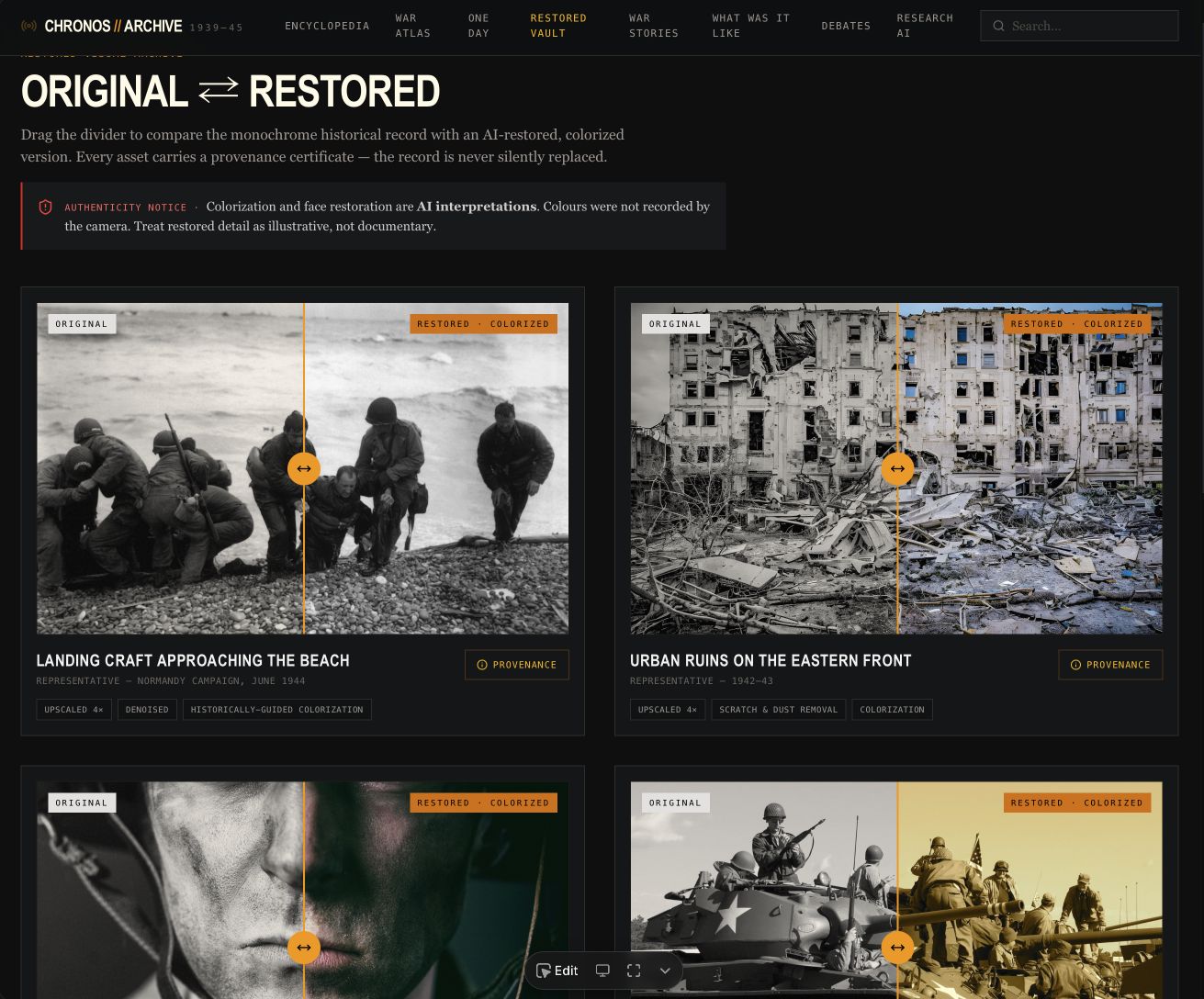Screen dimensions: 1204x999
Task: Expand the chevron in the floating bar
Action: click(x=665, y=971)
